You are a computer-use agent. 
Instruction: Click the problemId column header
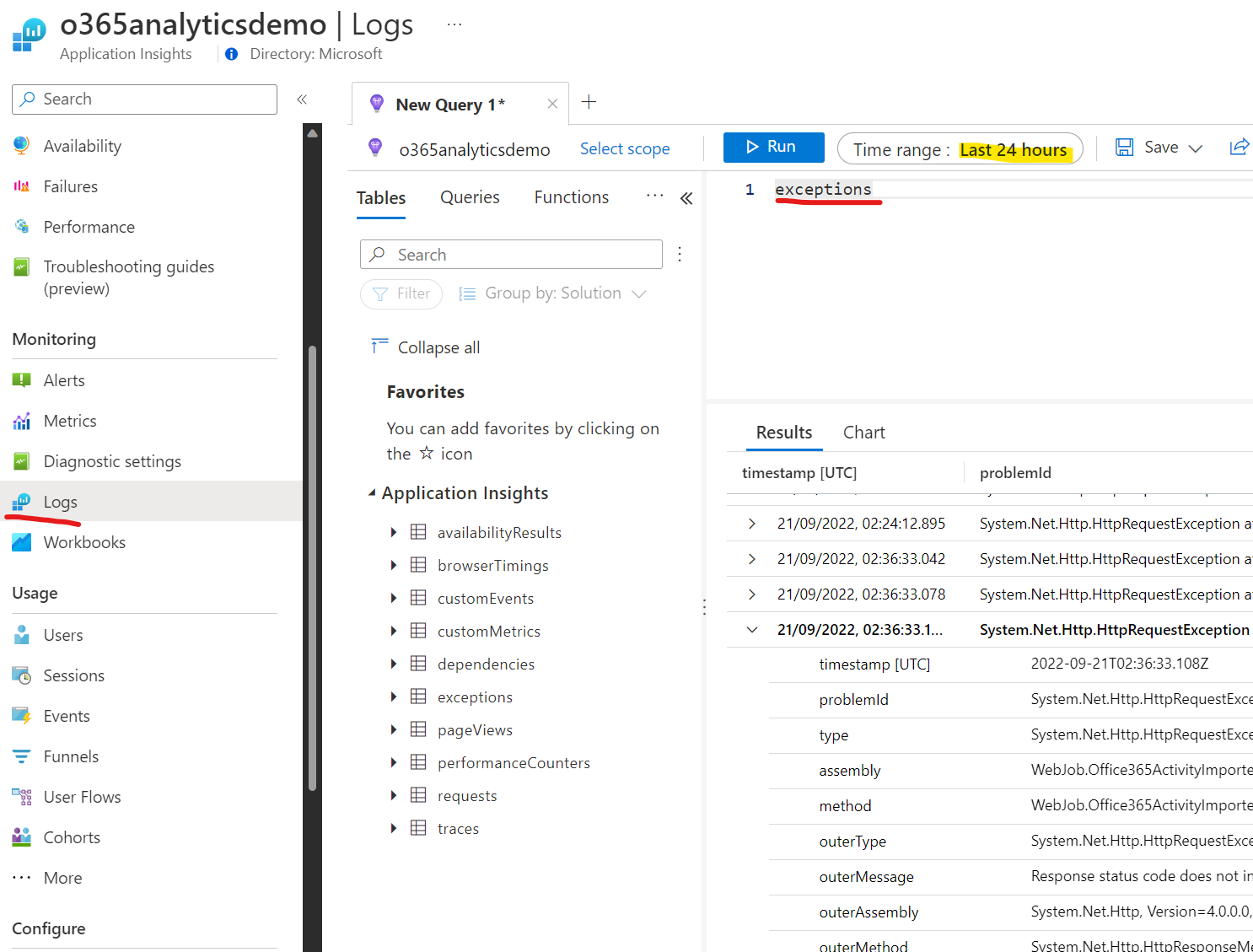click(1015, 473)
